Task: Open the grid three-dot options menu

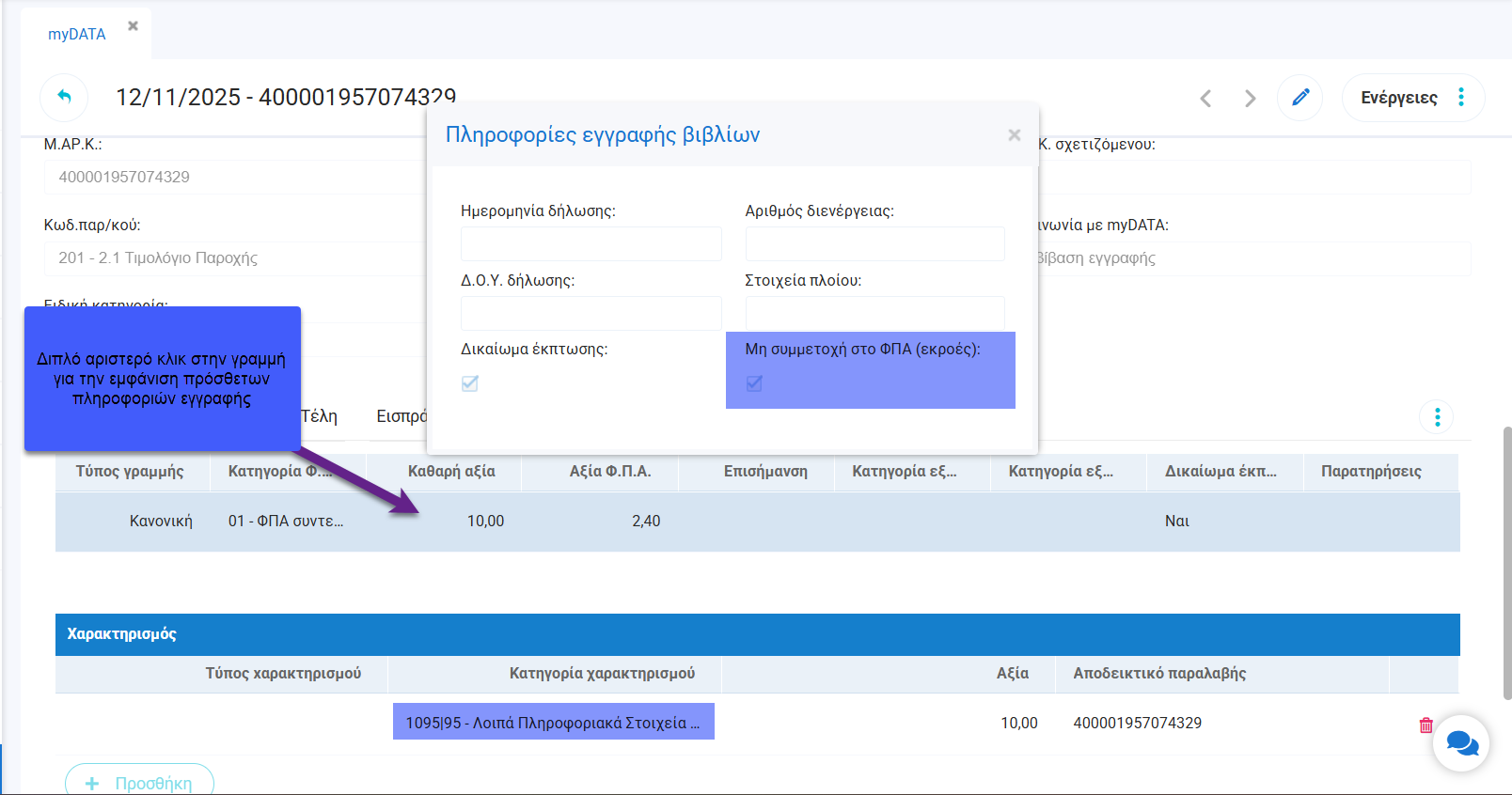Action: (x=1436, y=416)
